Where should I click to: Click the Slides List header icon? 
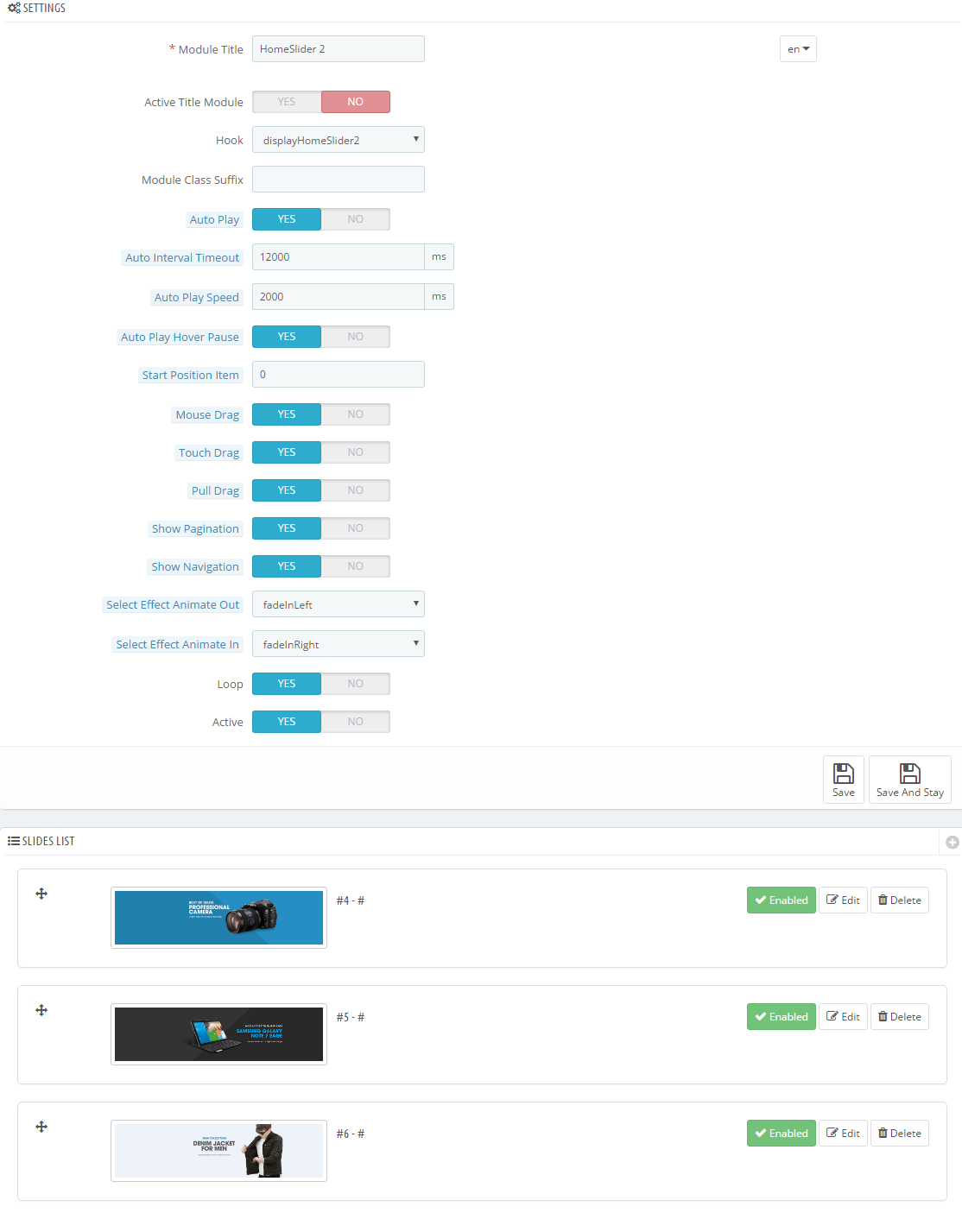click(14, 841)
